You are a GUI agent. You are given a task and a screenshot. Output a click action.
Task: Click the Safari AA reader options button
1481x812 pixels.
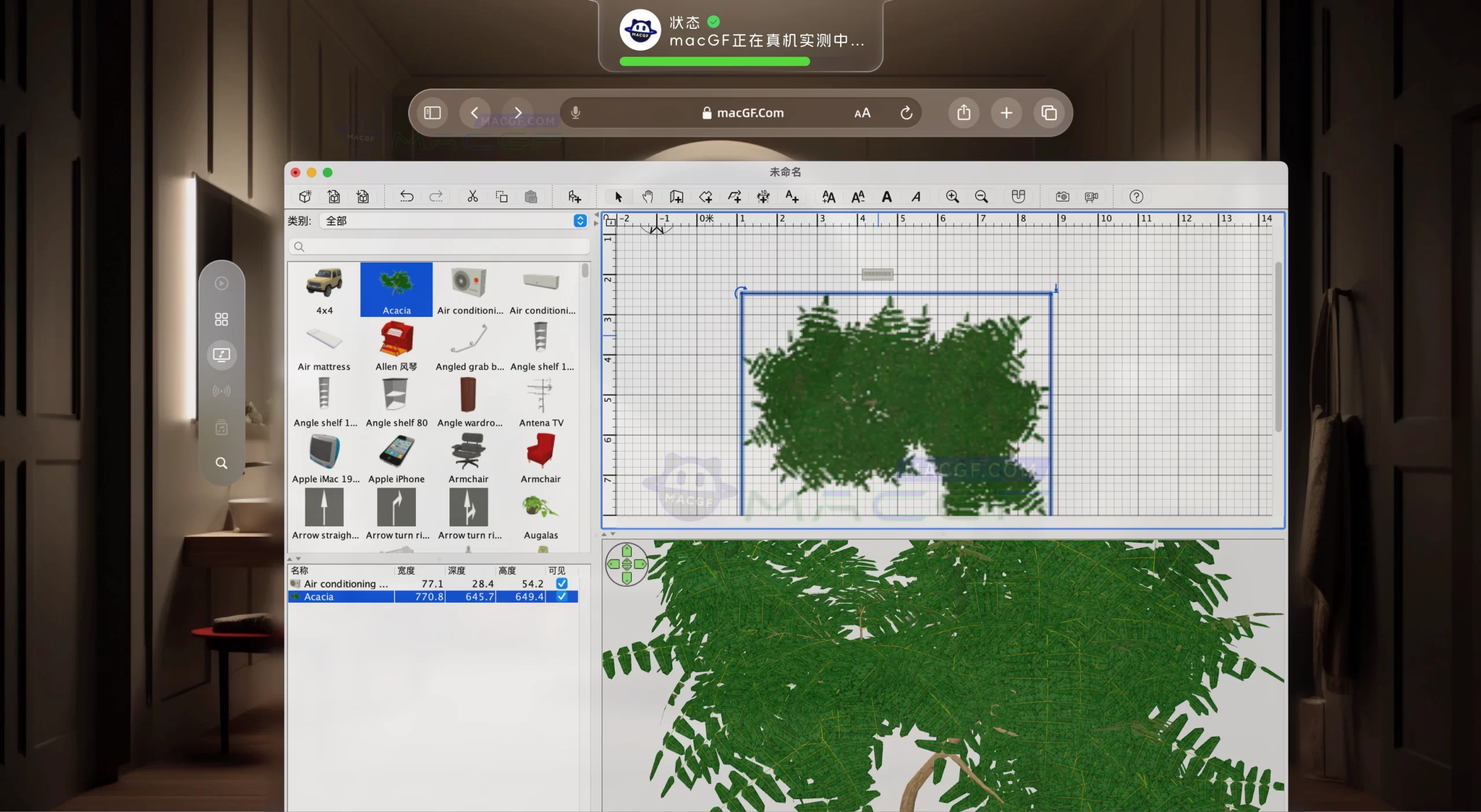click(x=862, y=113)
